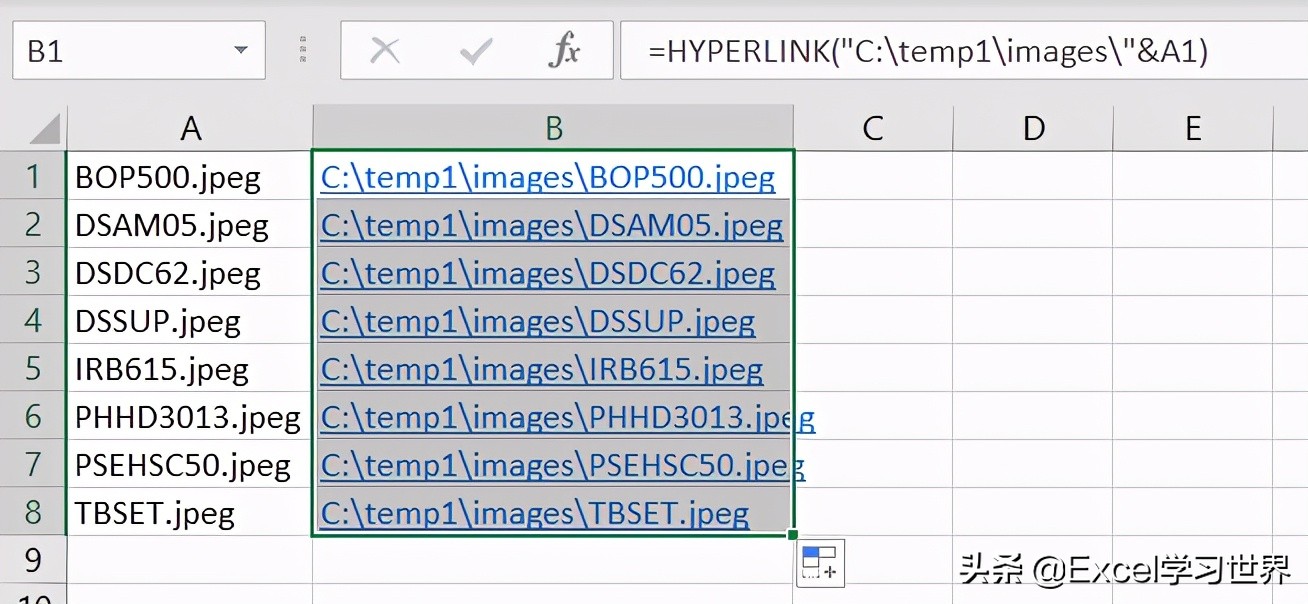Expand the Name Box dropdown arrow

(240, 50)
